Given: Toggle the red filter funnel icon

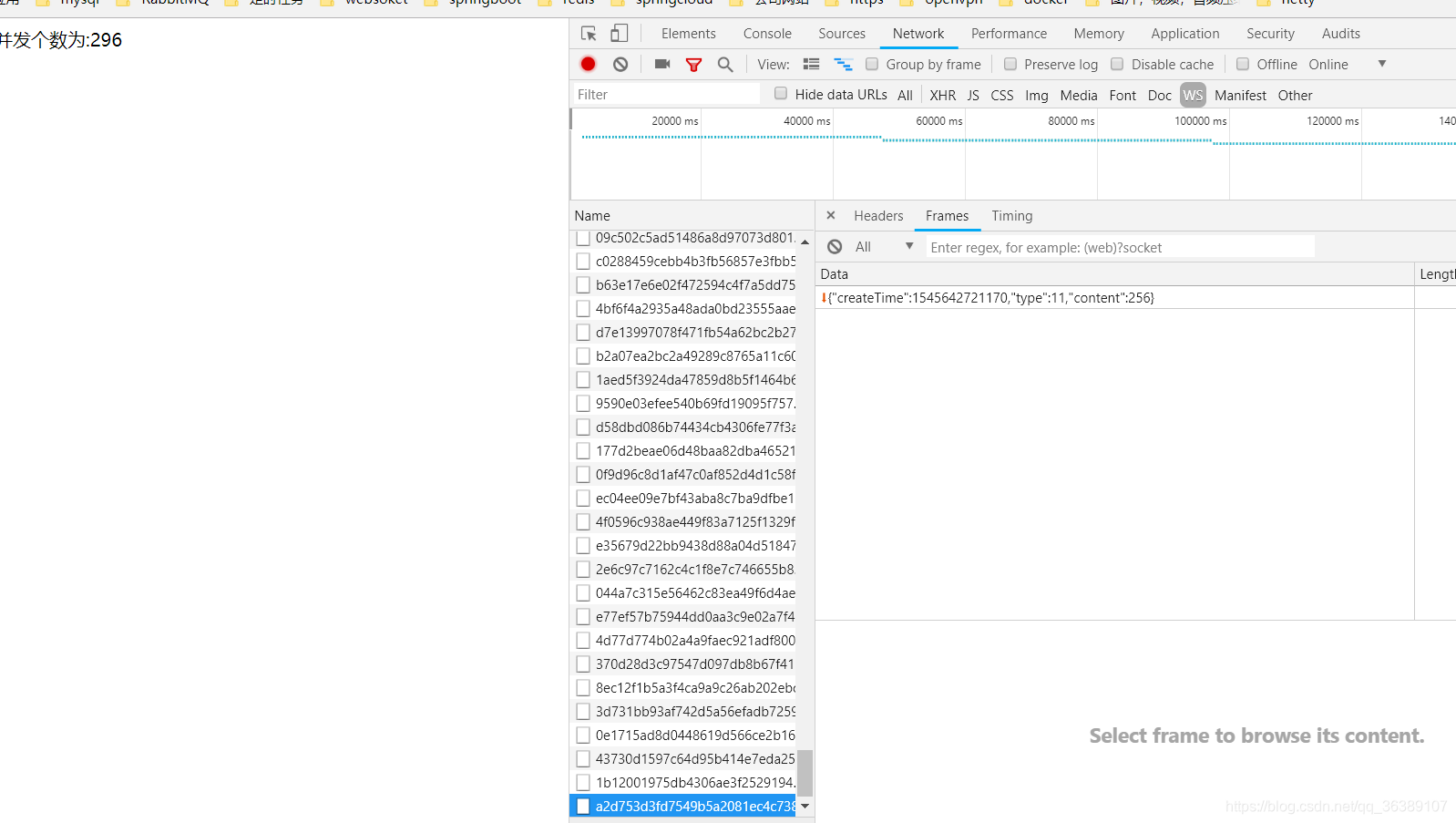Looking at the screenshot, I should tap(693, 64).
